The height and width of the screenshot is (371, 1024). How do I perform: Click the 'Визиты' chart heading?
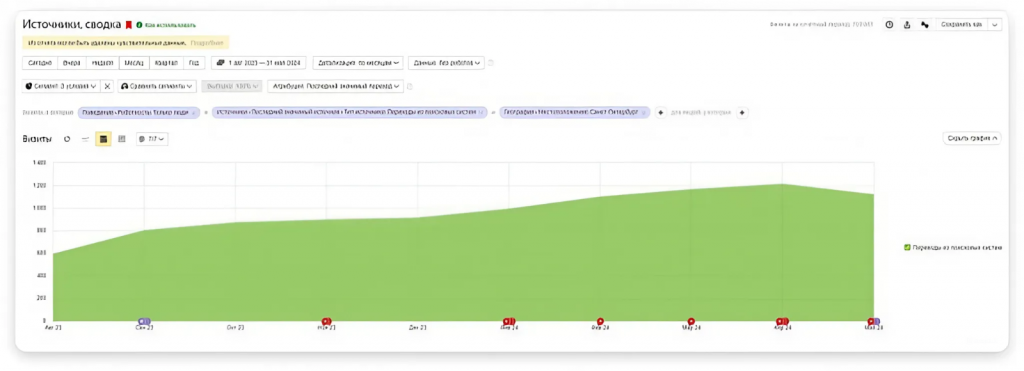38,138
